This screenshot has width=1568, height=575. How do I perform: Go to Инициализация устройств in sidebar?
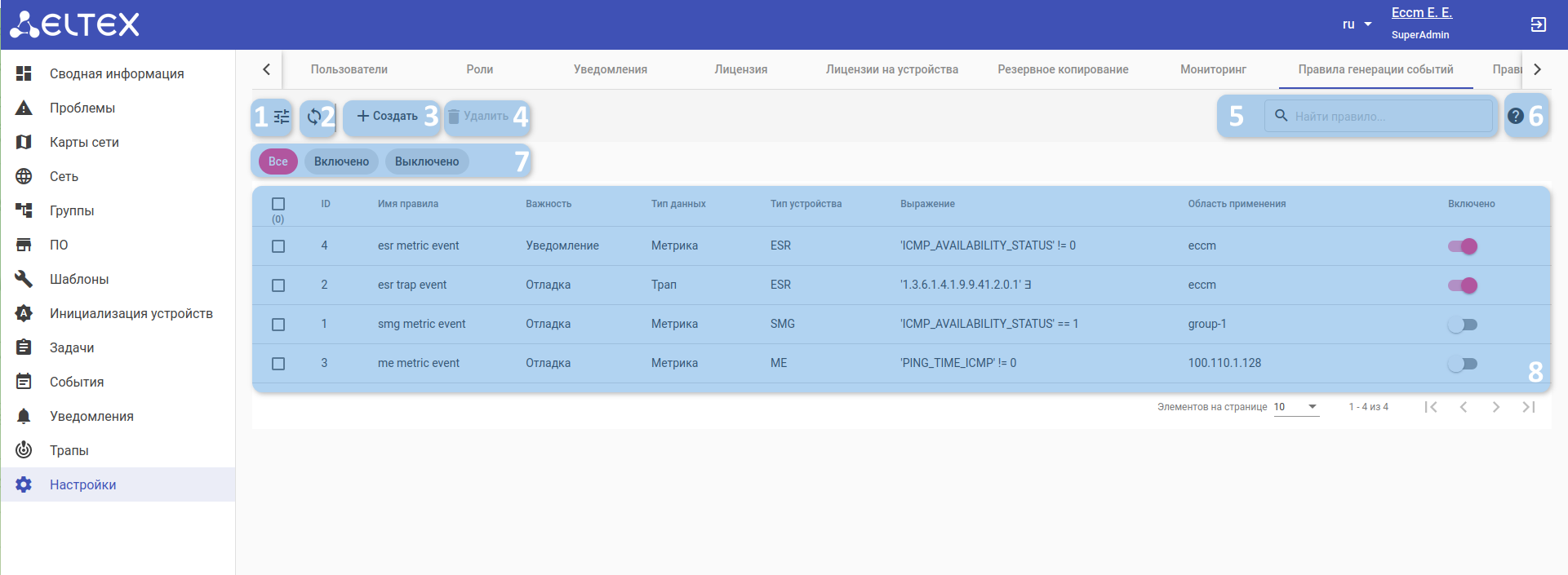[131, 313]
